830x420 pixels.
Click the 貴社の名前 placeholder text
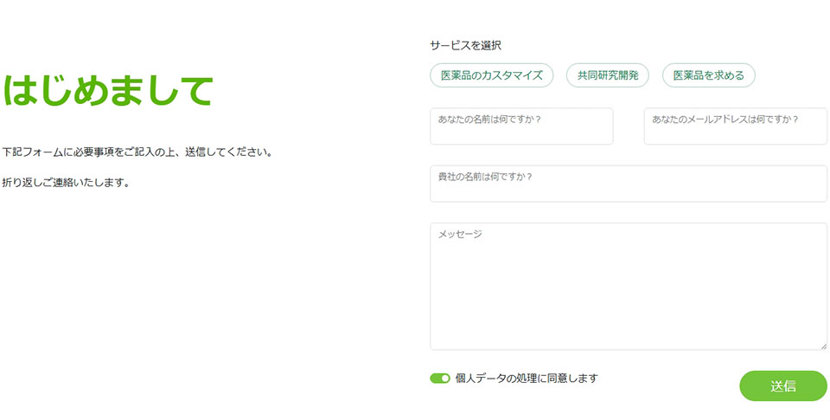tap(485, 177)
